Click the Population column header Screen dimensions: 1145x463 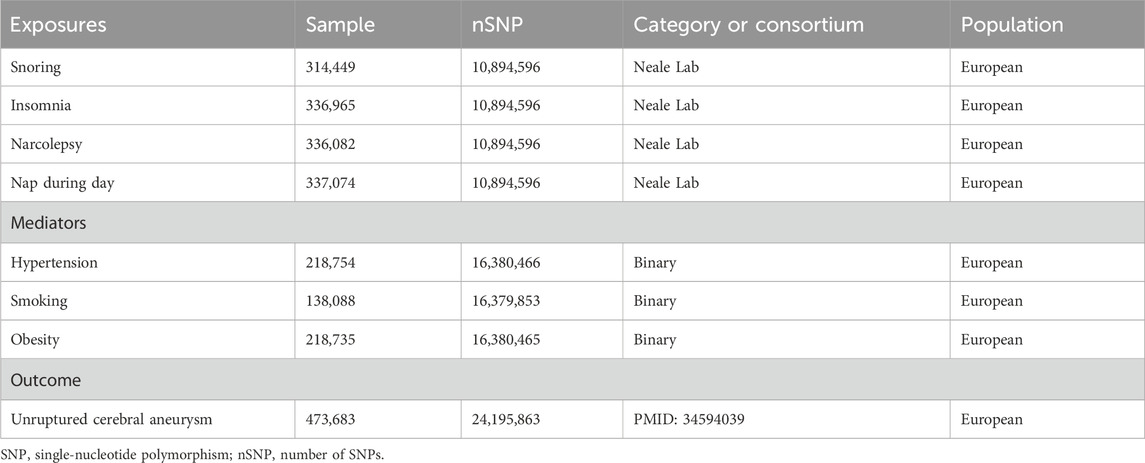[1012, 25]
